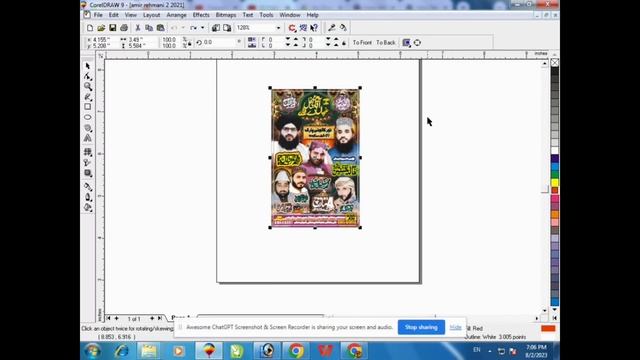This screenshot has width=640, height=360.
Task: Select the Ellipse tool
Action: pos(88,117)
